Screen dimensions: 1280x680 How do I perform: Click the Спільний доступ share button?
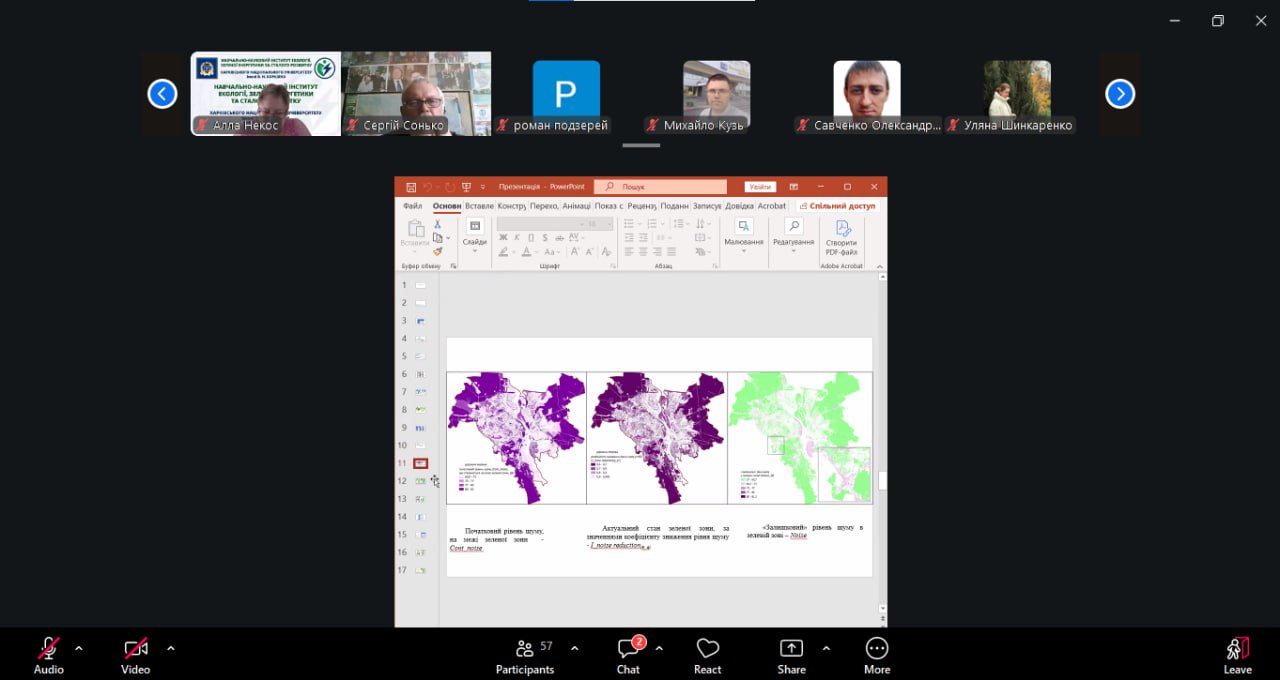click(838, 206)
